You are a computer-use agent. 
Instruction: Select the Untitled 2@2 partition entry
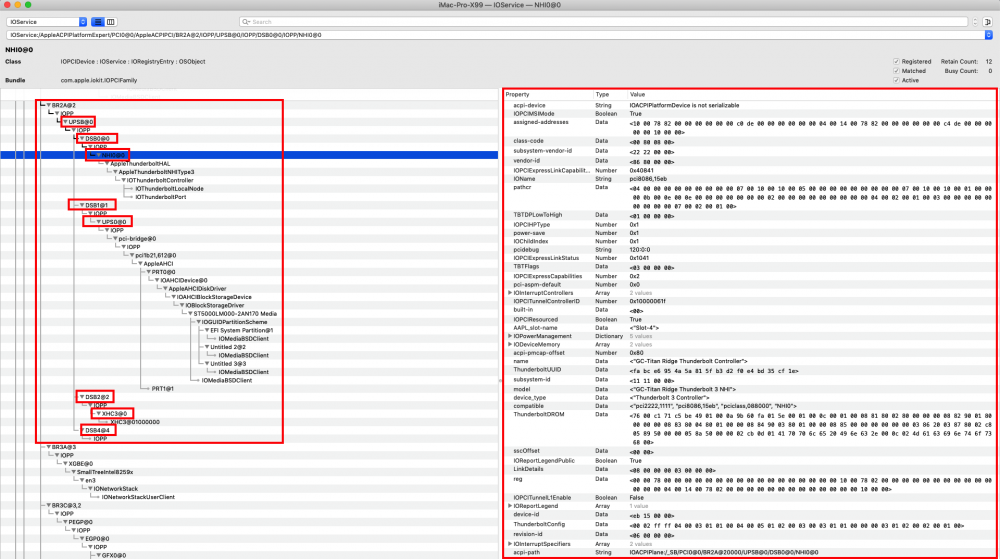(x=228, y=347)
